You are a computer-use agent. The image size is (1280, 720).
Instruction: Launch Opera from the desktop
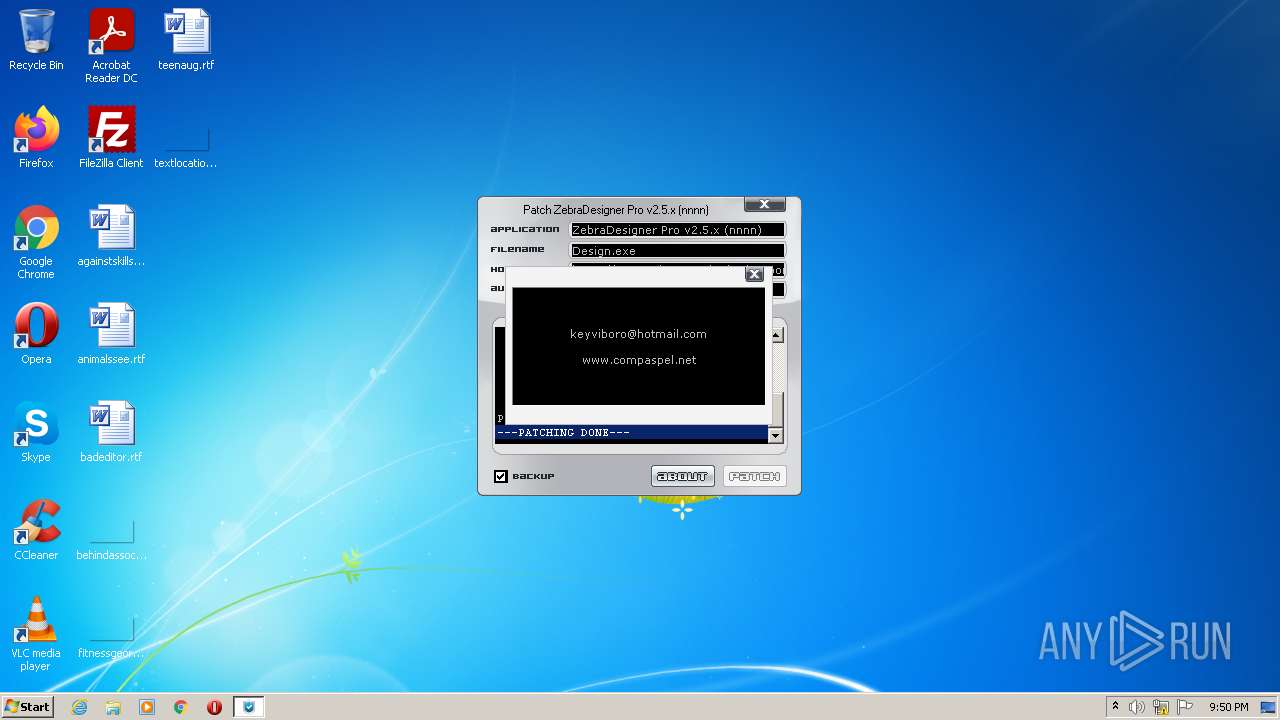click(36, 334)
